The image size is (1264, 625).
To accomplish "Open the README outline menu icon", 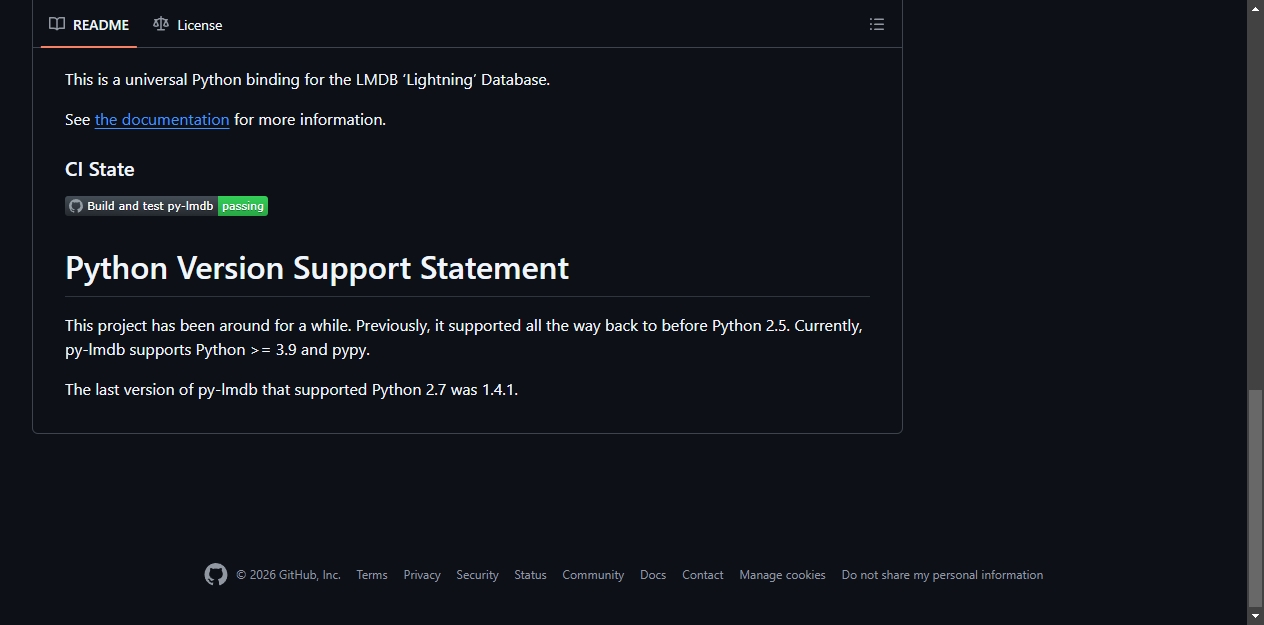I will tap(877, 24).
